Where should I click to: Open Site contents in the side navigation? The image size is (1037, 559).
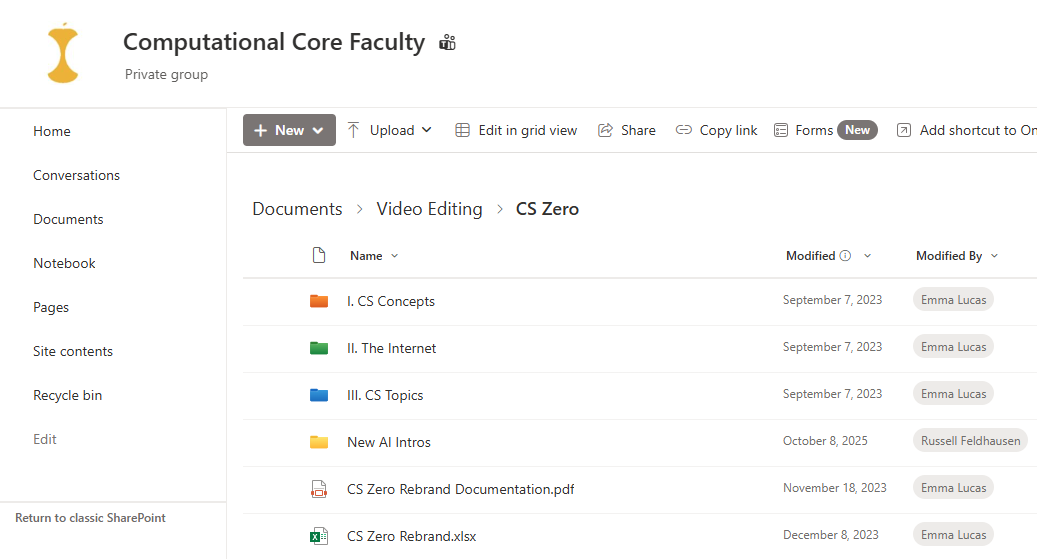[x=73, y=351]
